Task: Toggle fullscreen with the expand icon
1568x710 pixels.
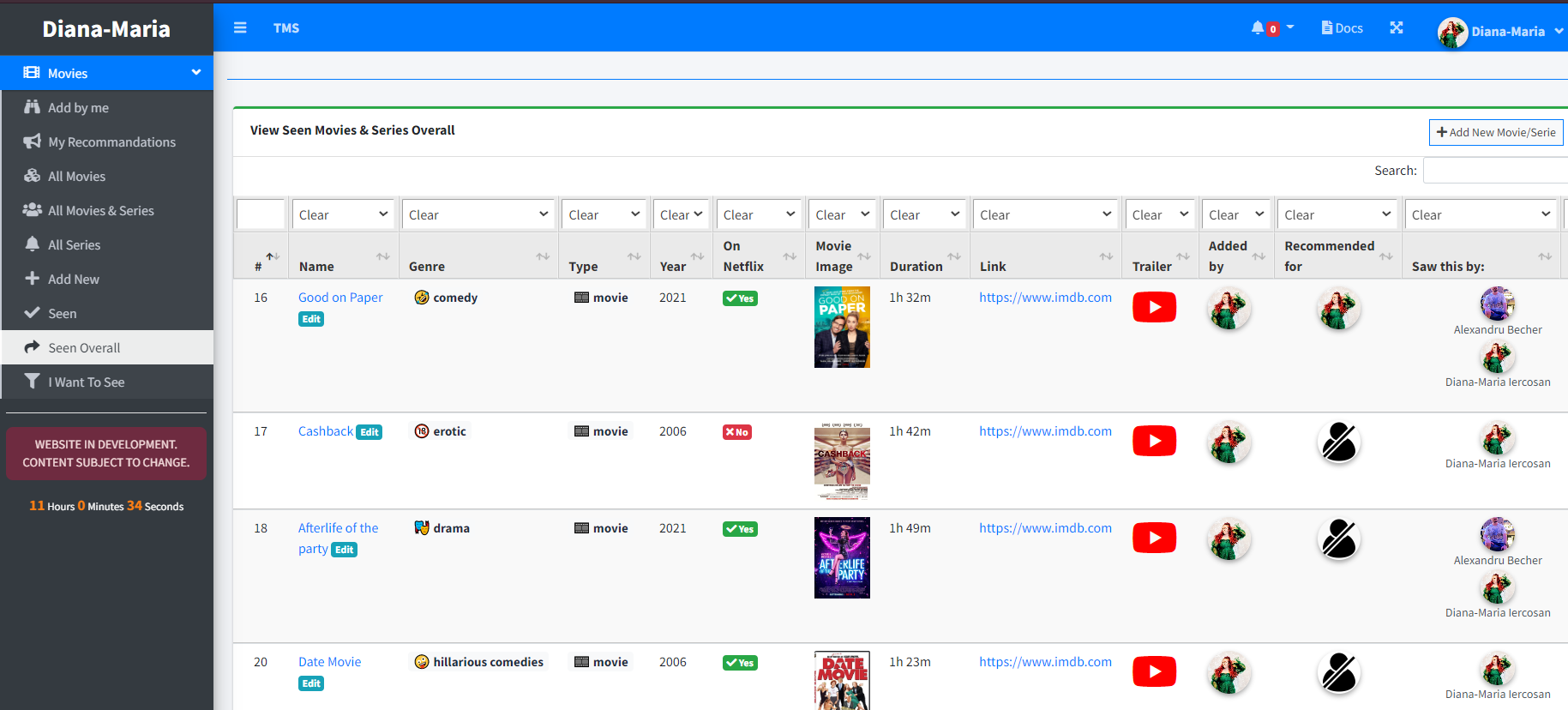Action: tap(1397, 28)
